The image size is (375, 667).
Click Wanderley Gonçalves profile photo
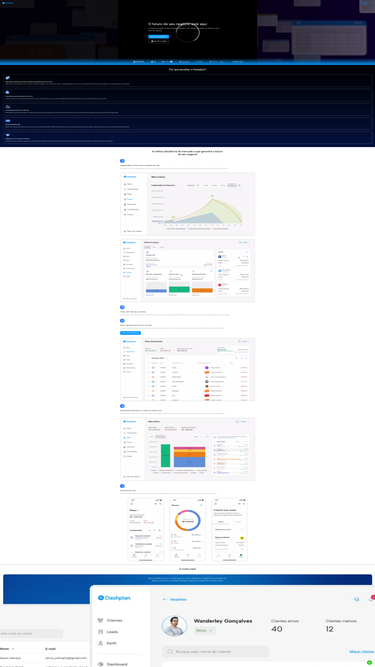(174, 626)
